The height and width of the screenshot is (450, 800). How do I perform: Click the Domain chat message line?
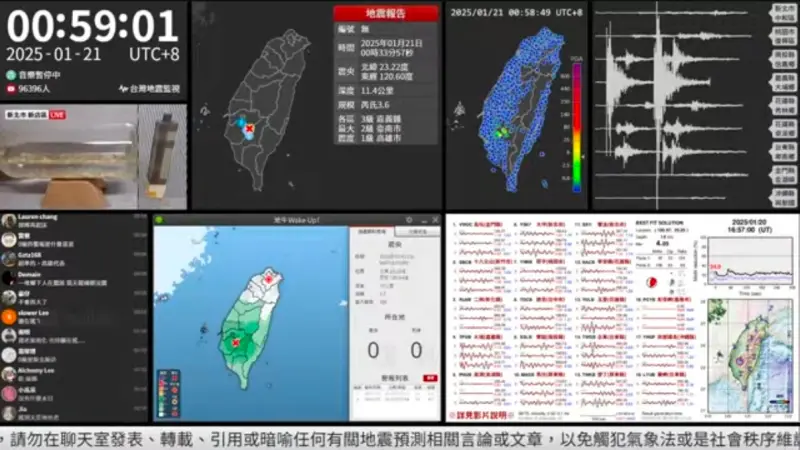62,283
